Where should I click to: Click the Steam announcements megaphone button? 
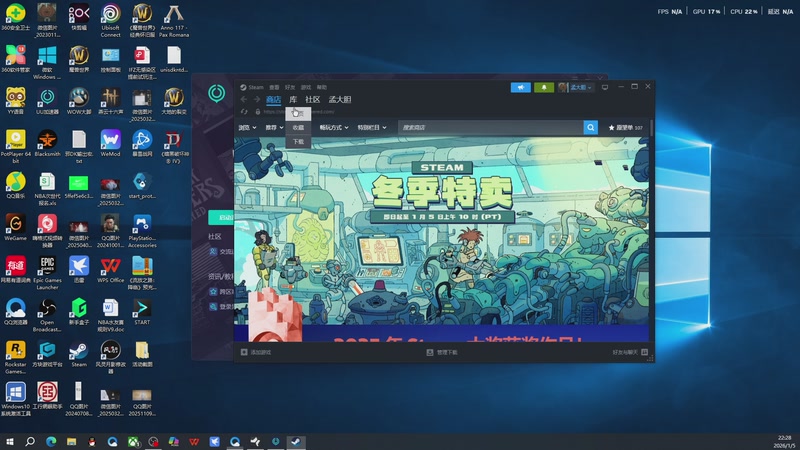520,87
